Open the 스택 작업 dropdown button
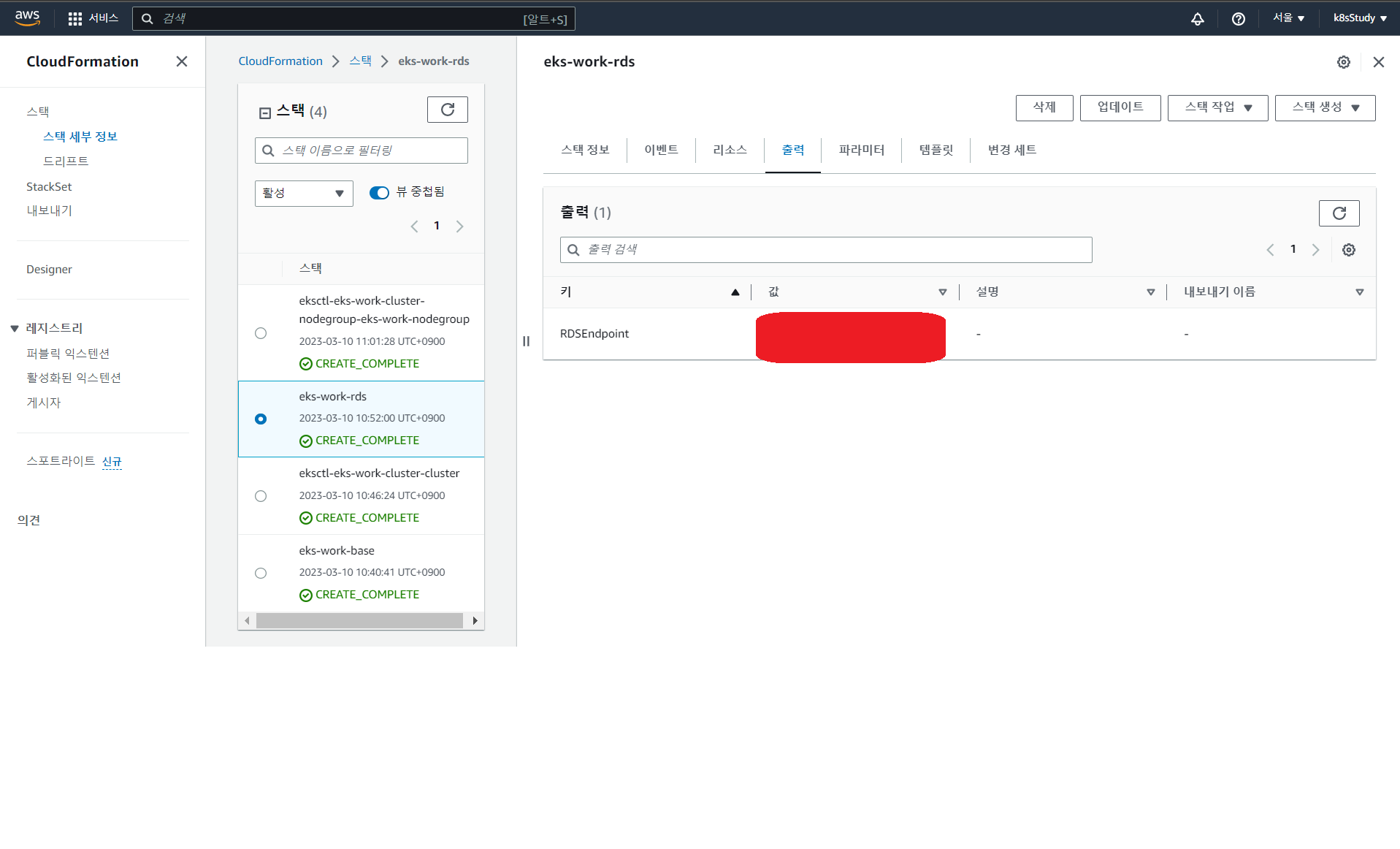The image size is (1400, 849). click(1217, 108)
